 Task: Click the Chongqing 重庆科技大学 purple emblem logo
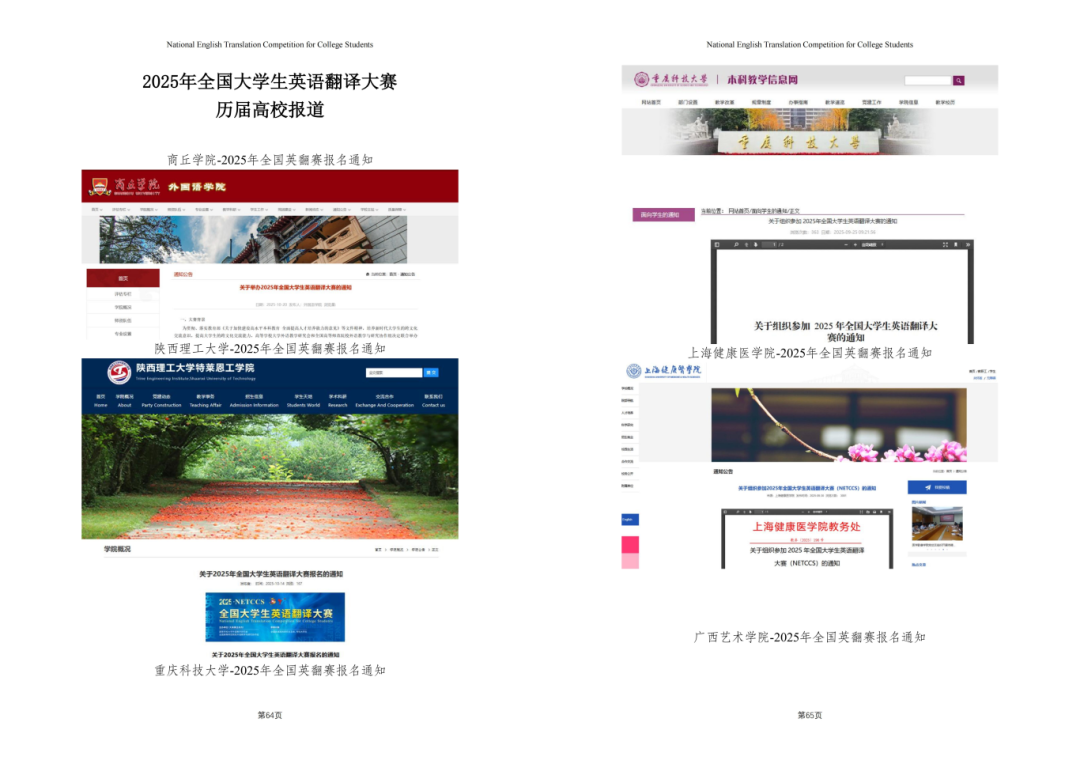coord(641,79)
